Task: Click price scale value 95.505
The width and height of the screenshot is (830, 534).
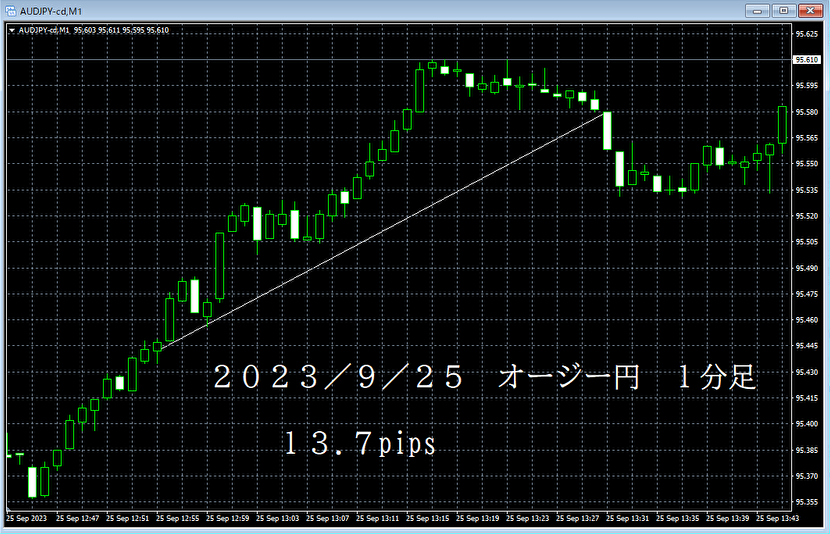Action: [807, 242]
